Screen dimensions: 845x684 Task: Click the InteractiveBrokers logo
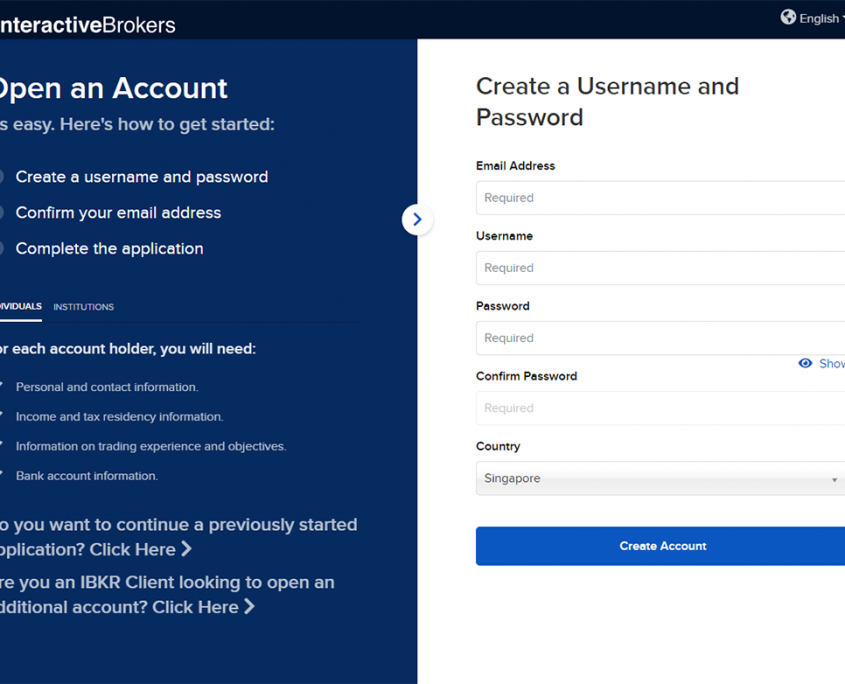pos(88,24)
